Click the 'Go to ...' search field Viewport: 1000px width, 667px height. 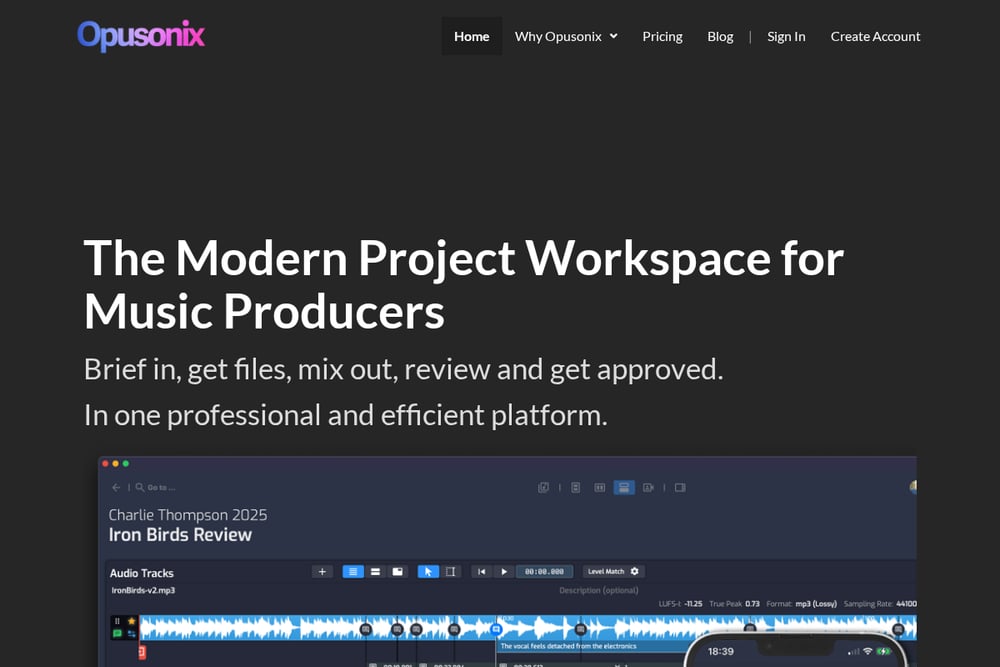[x=156, y=487]
